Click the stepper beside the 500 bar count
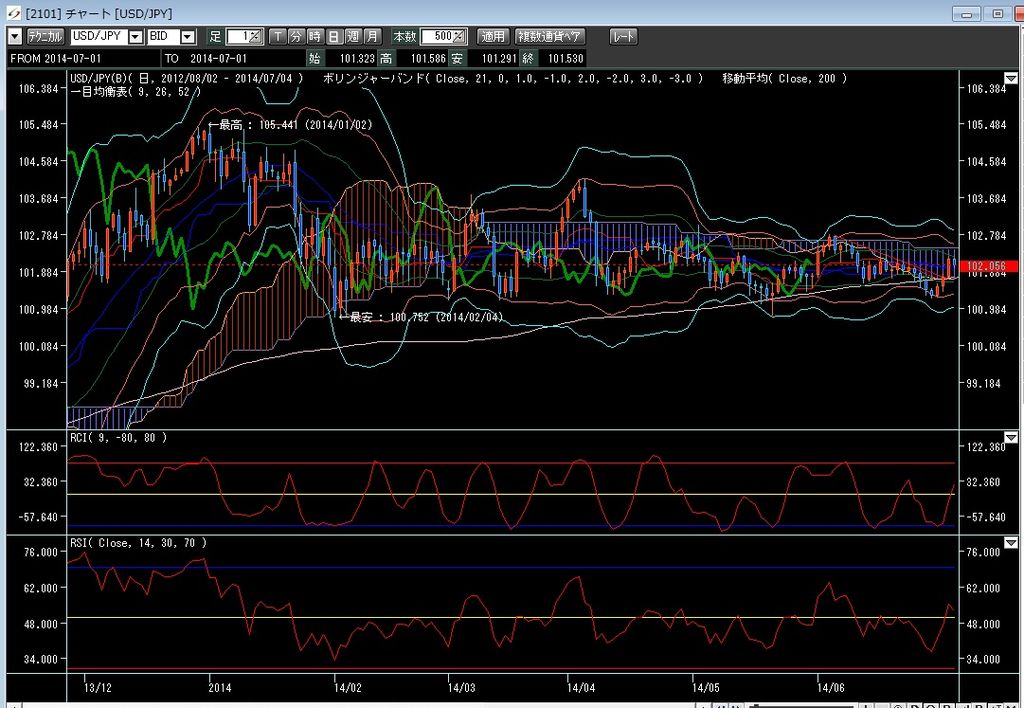Viewport: 1024px width, 708px height. coord(460,37)
